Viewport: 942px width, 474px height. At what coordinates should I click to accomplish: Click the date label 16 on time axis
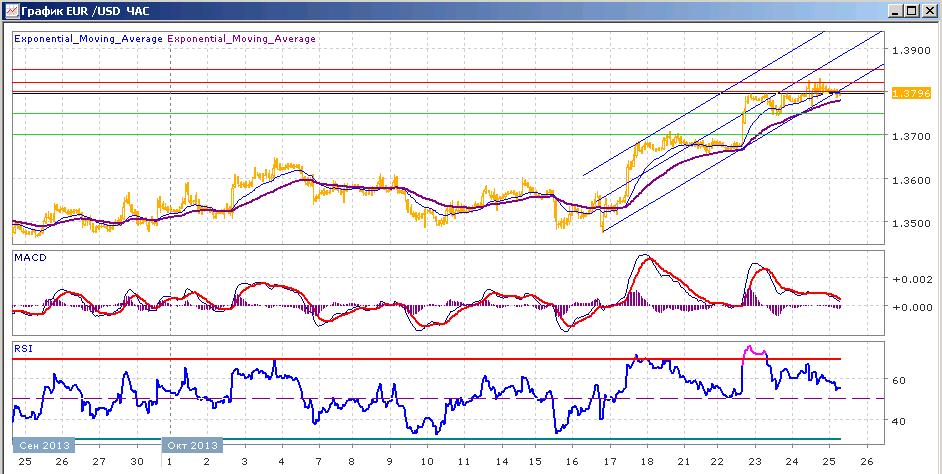[573, 462]
